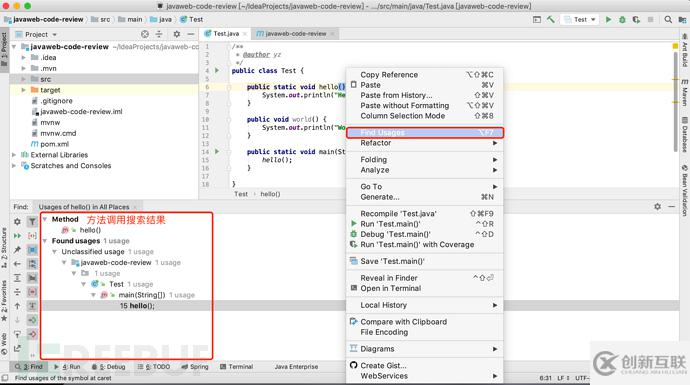Screen dimensions: 690x385
Task: Click the previous occurrence up arrow
Action: pos(17,306)
